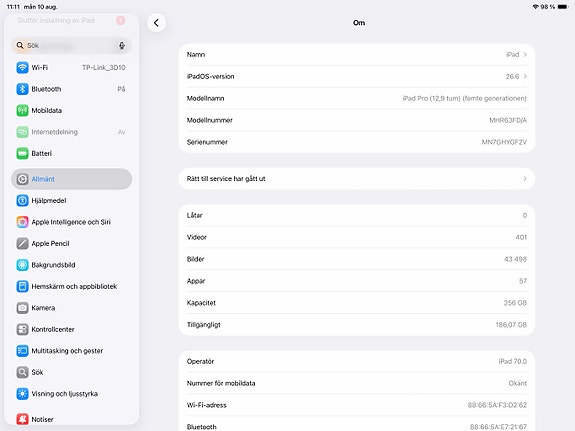Select the Mobildata icon
Screen dimensions: 575x431
[22, 110]
